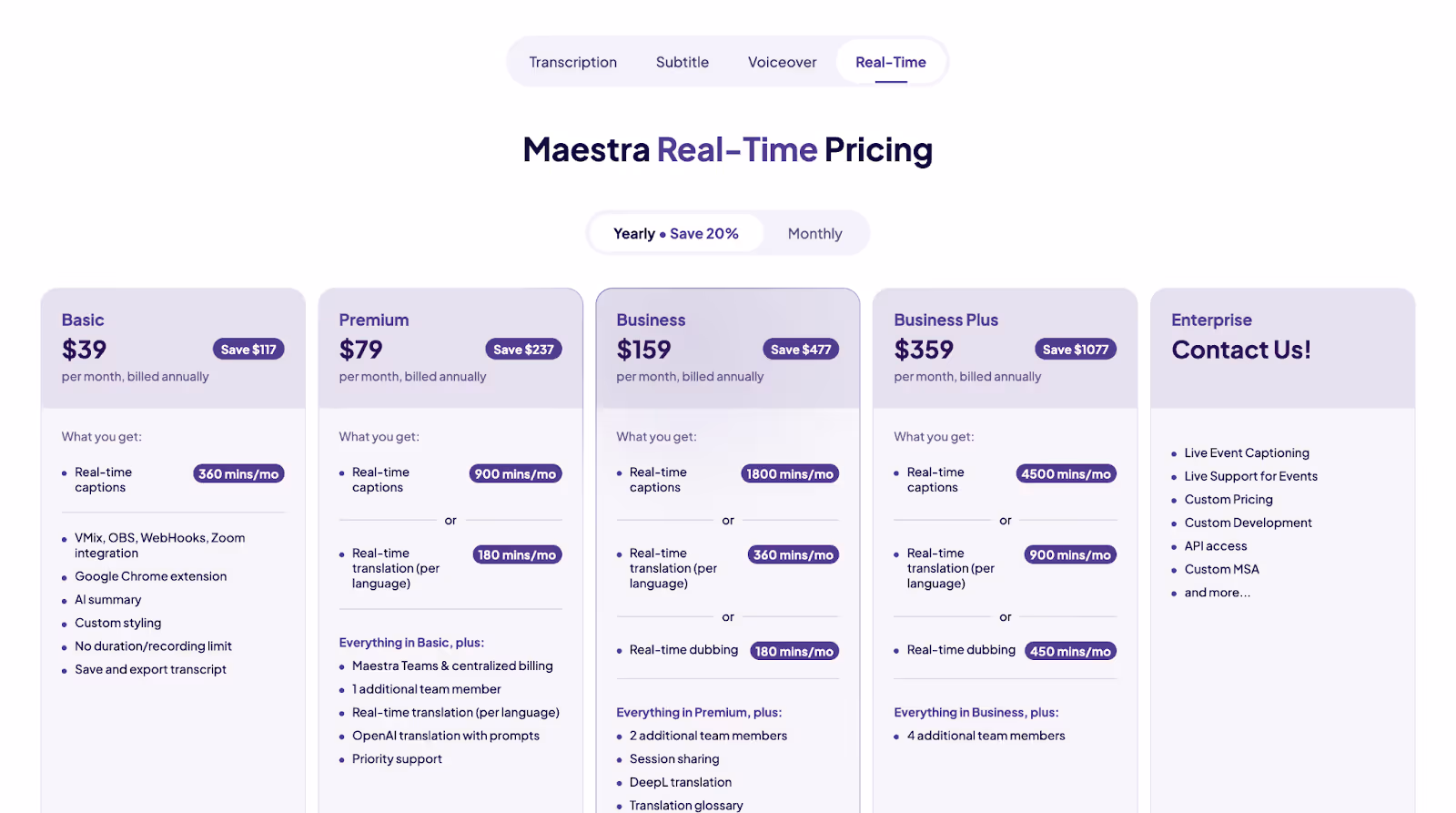Click the Premium plan title
This screenshot has width=1456, height=813.
coord(374,320)
